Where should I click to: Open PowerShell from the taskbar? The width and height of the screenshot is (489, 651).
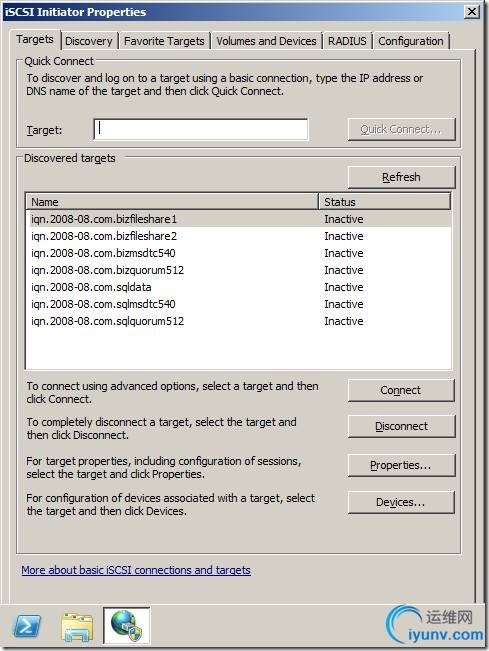[x=27, y=626]
